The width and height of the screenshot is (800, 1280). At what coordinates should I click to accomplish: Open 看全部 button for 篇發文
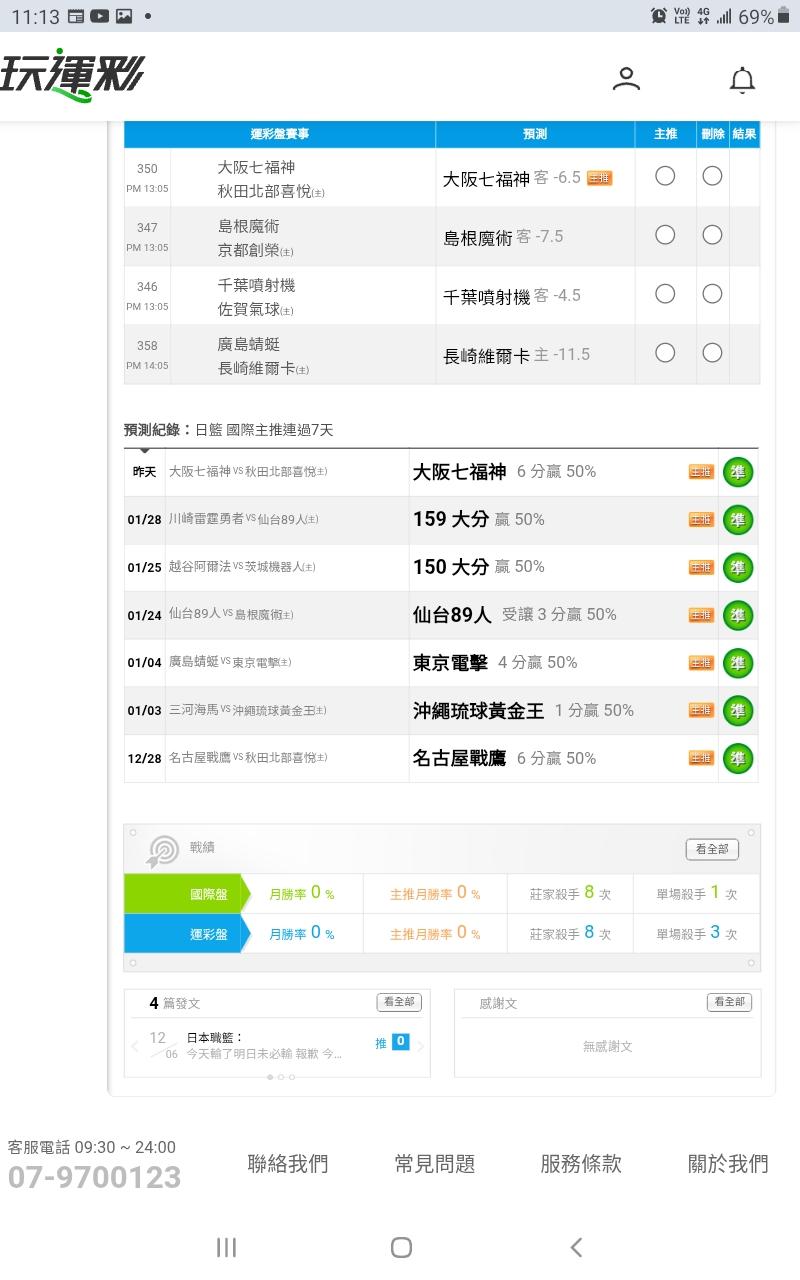[399, 1002]
